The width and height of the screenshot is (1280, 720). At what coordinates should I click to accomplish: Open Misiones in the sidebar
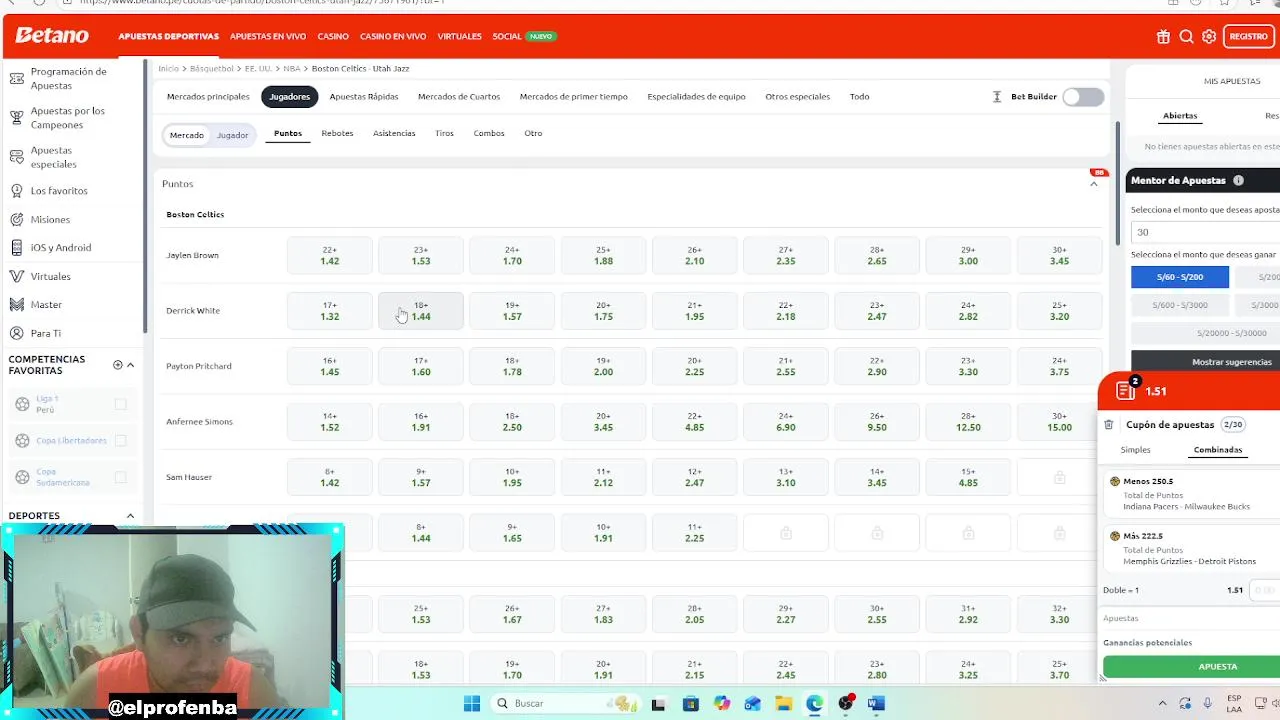tap(50, 219)
